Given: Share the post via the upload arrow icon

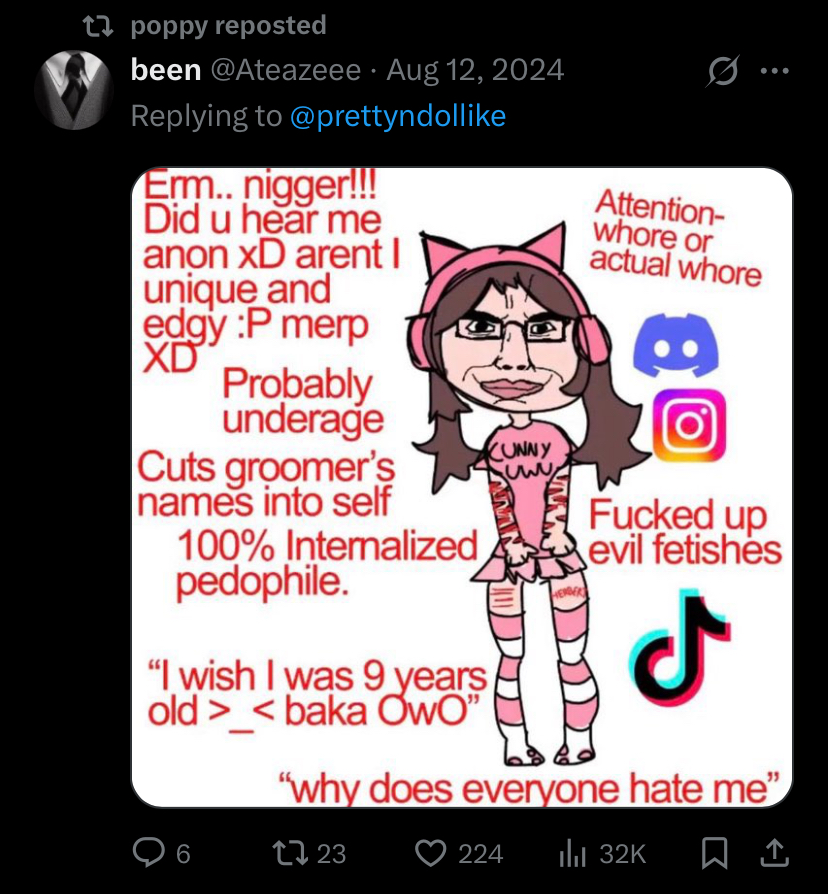Looking at the screenshot, I should (774, 853).
